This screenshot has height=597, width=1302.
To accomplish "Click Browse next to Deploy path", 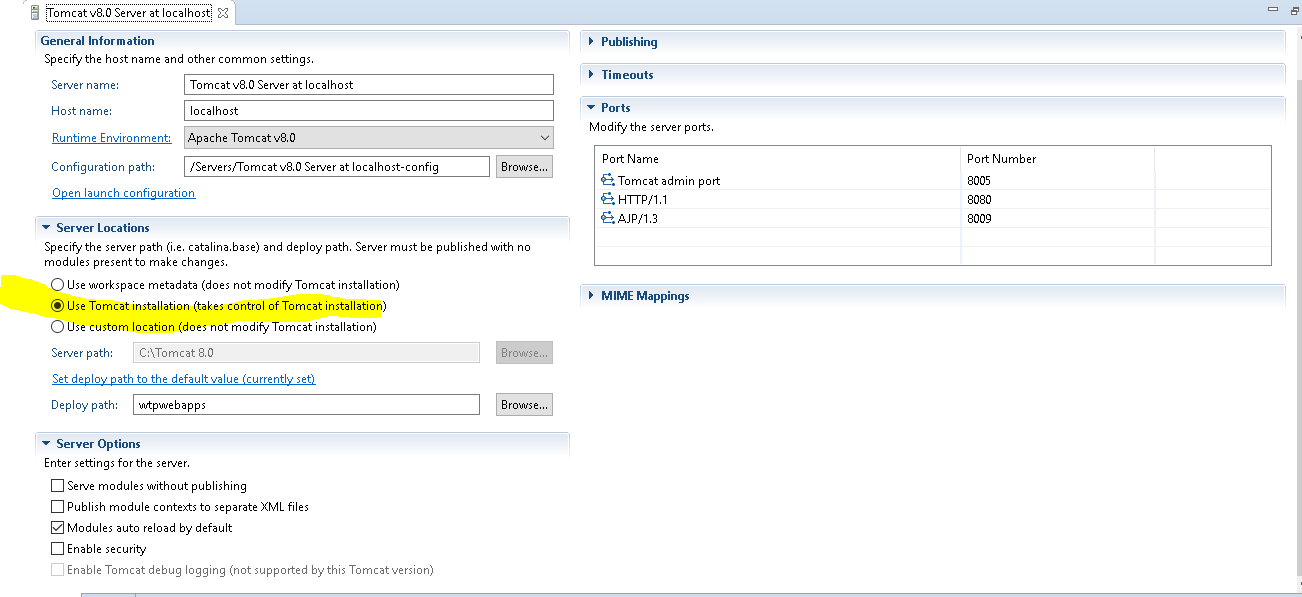I will 524,405.
